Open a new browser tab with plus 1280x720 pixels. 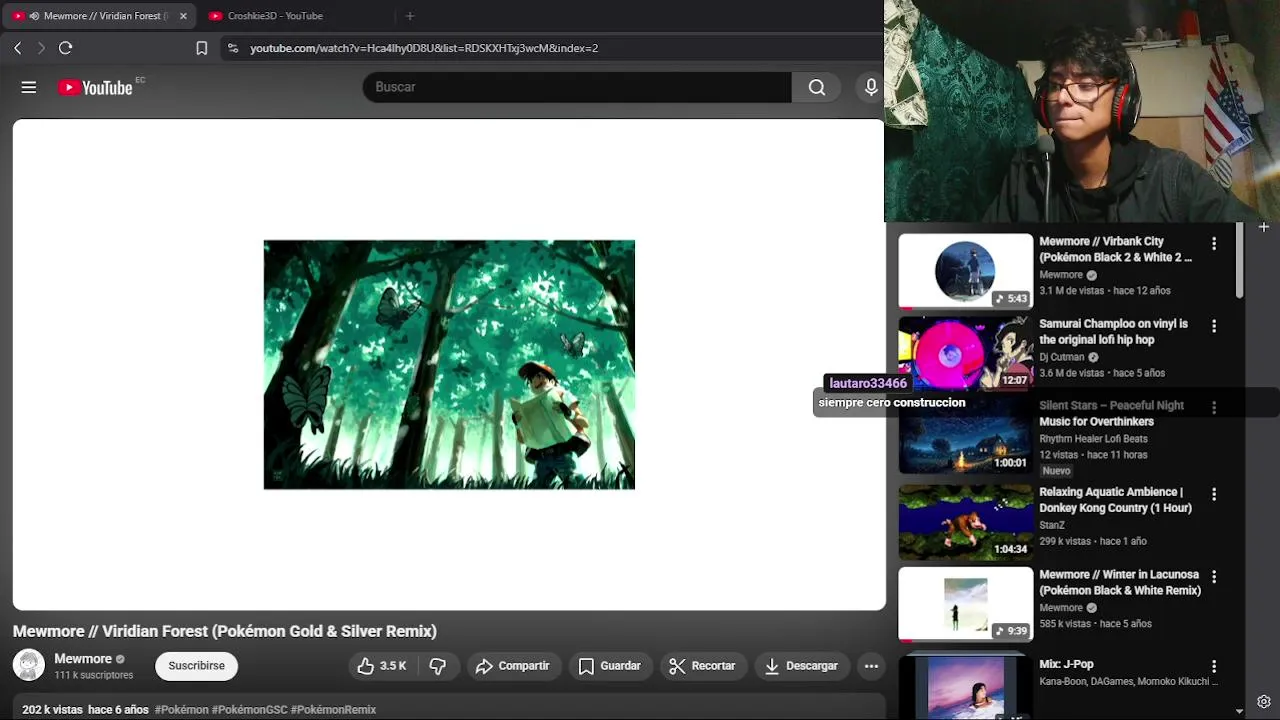click(x=410, y=15)
